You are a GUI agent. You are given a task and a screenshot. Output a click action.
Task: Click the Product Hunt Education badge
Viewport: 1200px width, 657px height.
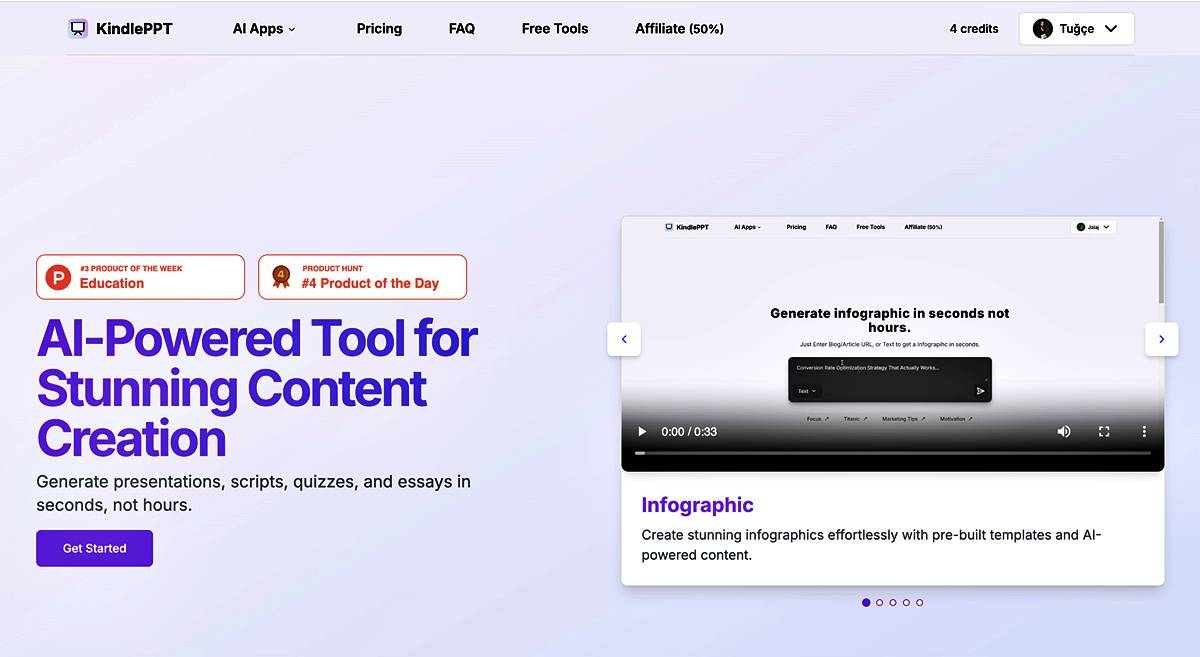tap(140, 277)
